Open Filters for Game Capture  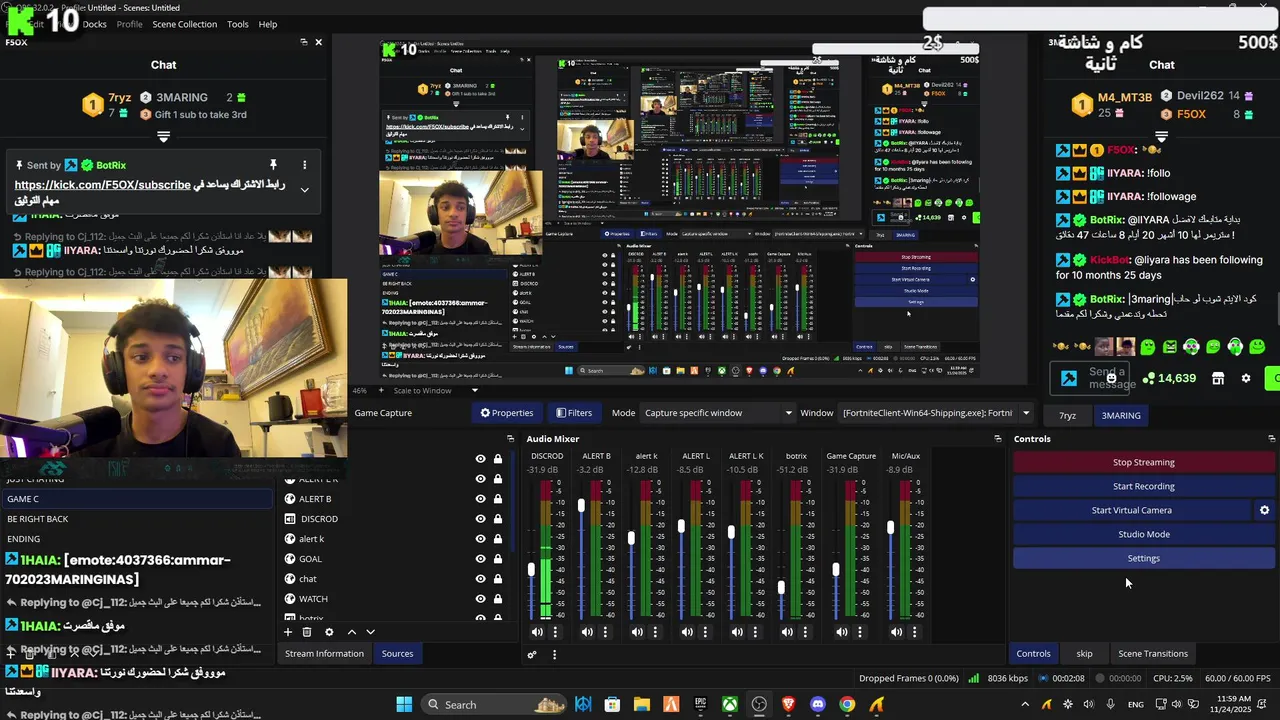(x=574, y=413)
